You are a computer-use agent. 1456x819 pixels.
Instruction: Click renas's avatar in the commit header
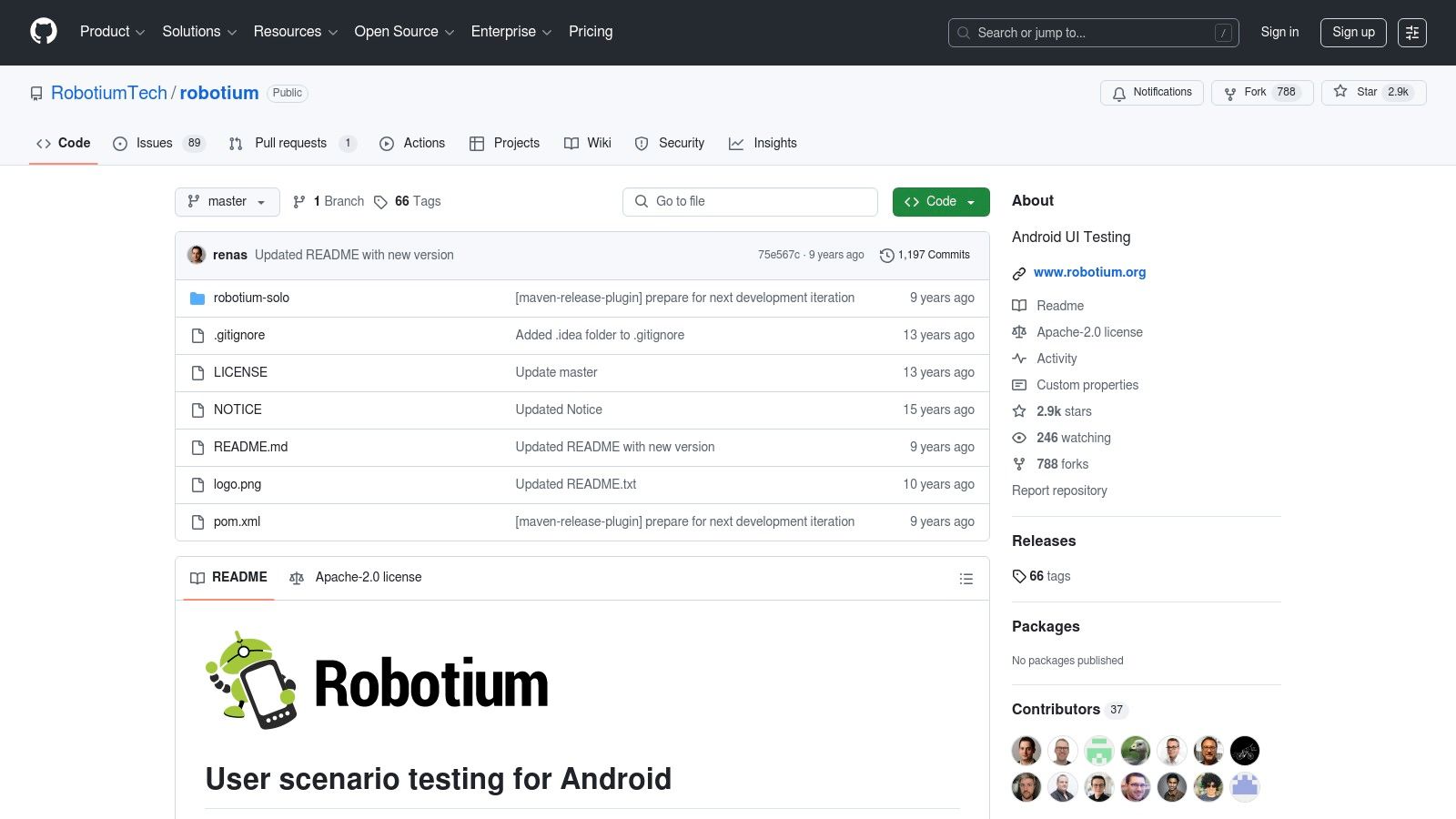coord(197,255)
